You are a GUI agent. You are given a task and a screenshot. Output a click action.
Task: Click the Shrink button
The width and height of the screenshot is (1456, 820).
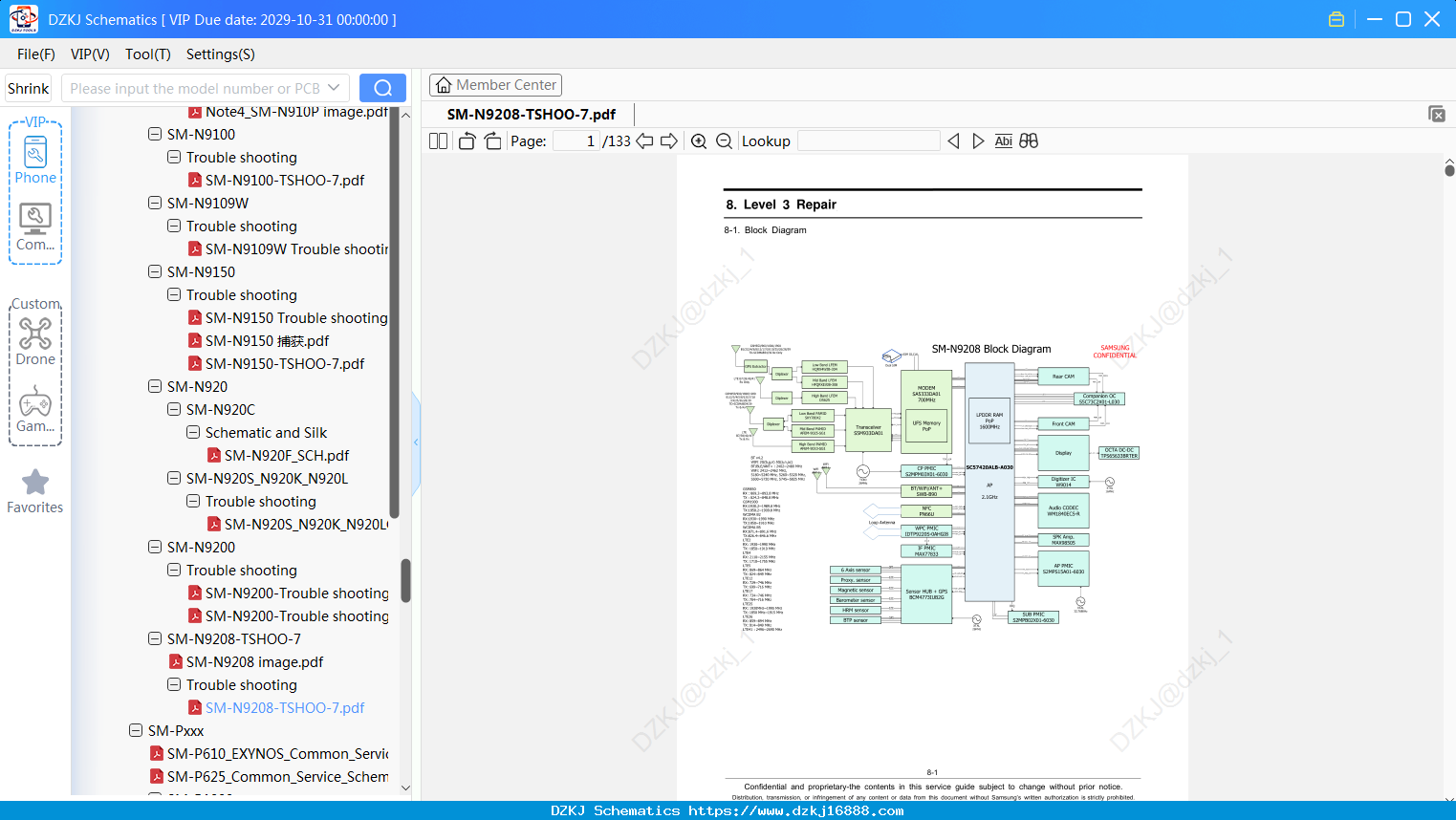coord(29,88)
